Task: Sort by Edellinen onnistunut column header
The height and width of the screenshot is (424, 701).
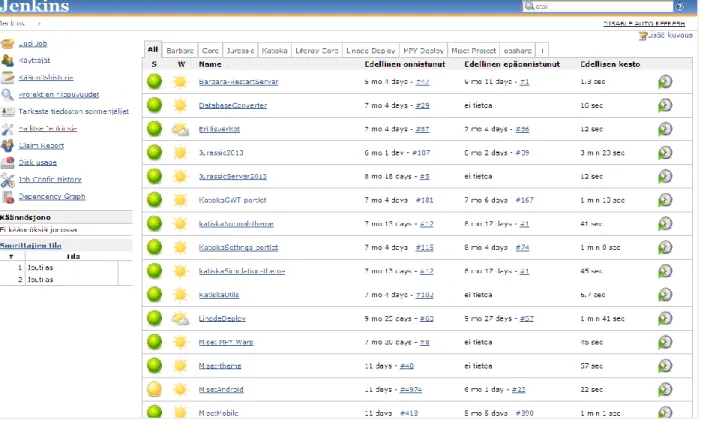Action: (x=405, y=64)
